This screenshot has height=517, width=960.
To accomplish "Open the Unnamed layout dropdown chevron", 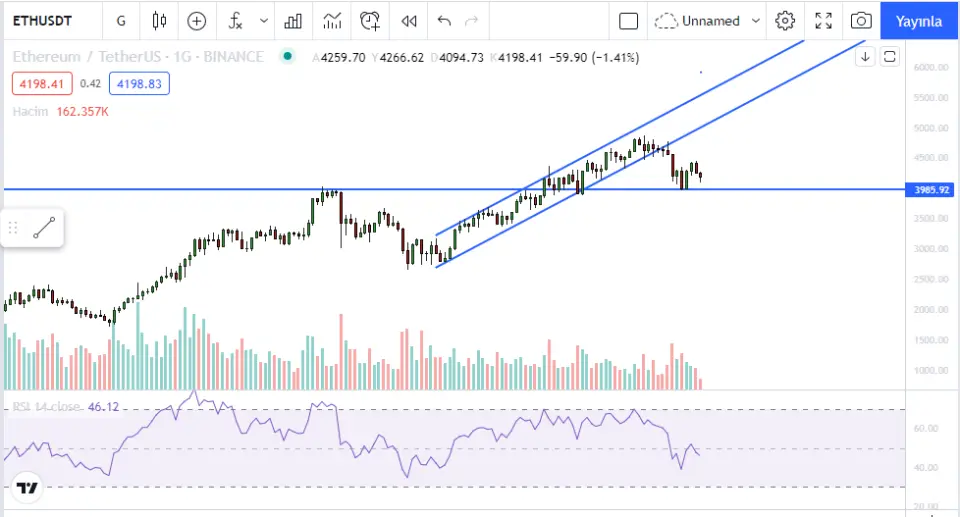I will [756, 21].
